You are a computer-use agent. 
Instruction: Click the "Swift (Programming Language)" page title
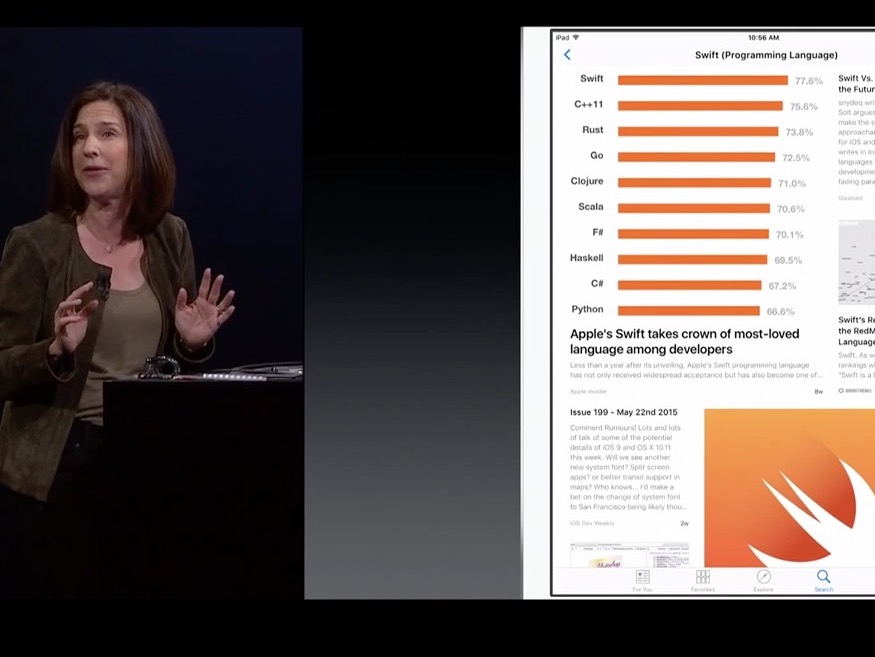pos(766,55)
